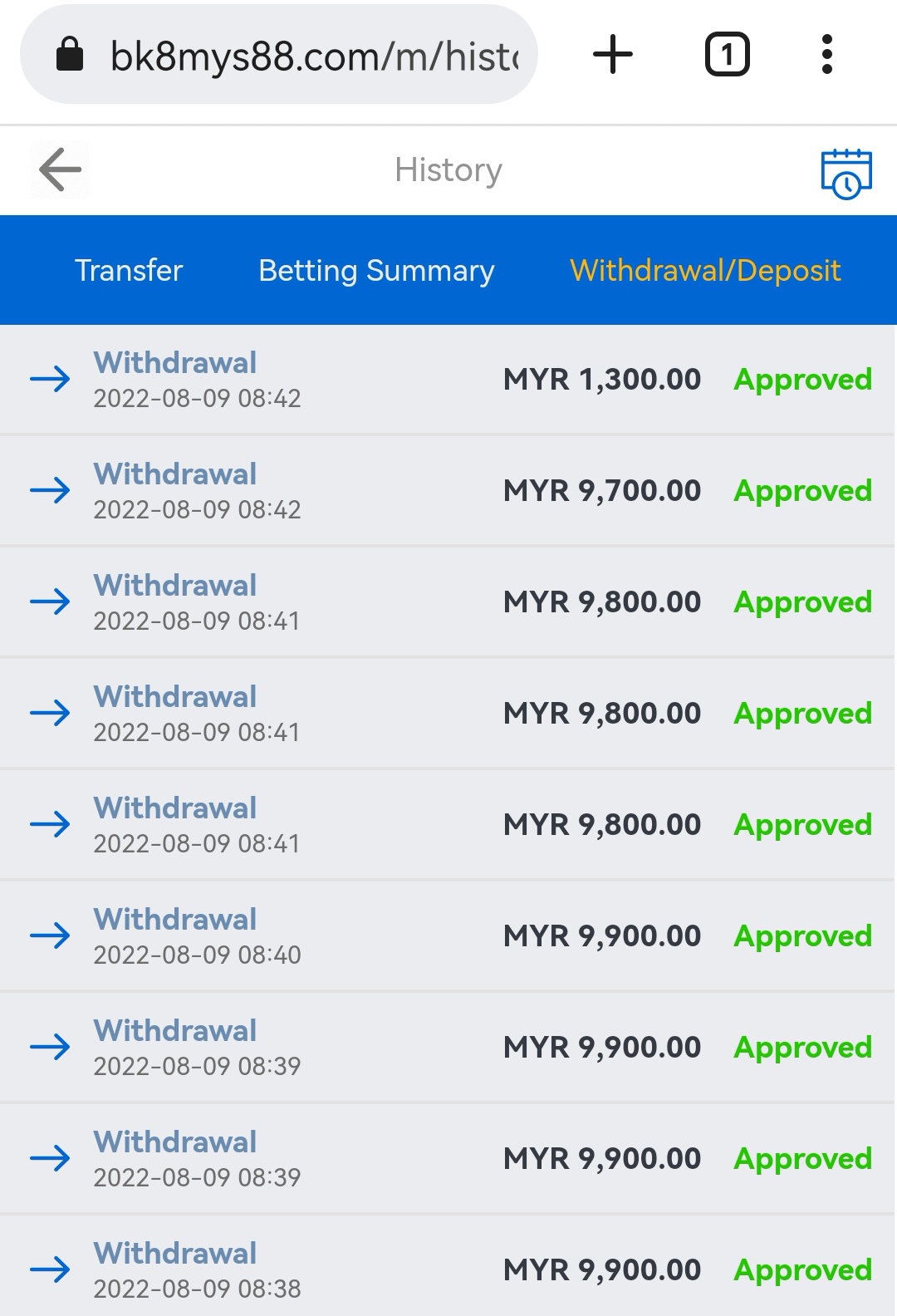Tap Approved status on MYR 1,300.00 row
The height and width of the screenshot is (1316, 897).
802,380
